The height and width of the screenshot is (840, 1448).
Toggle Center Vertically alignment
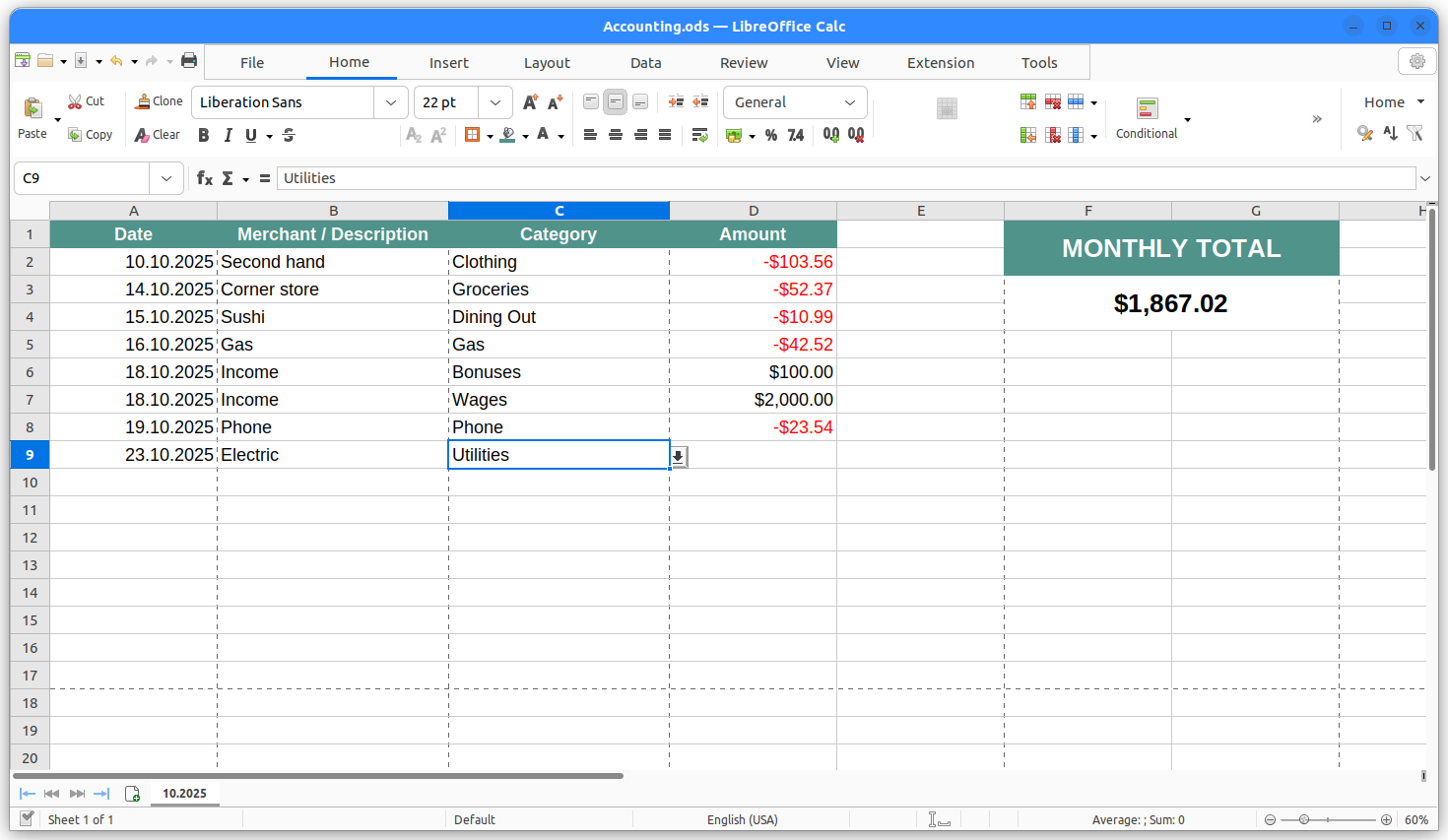615,101
